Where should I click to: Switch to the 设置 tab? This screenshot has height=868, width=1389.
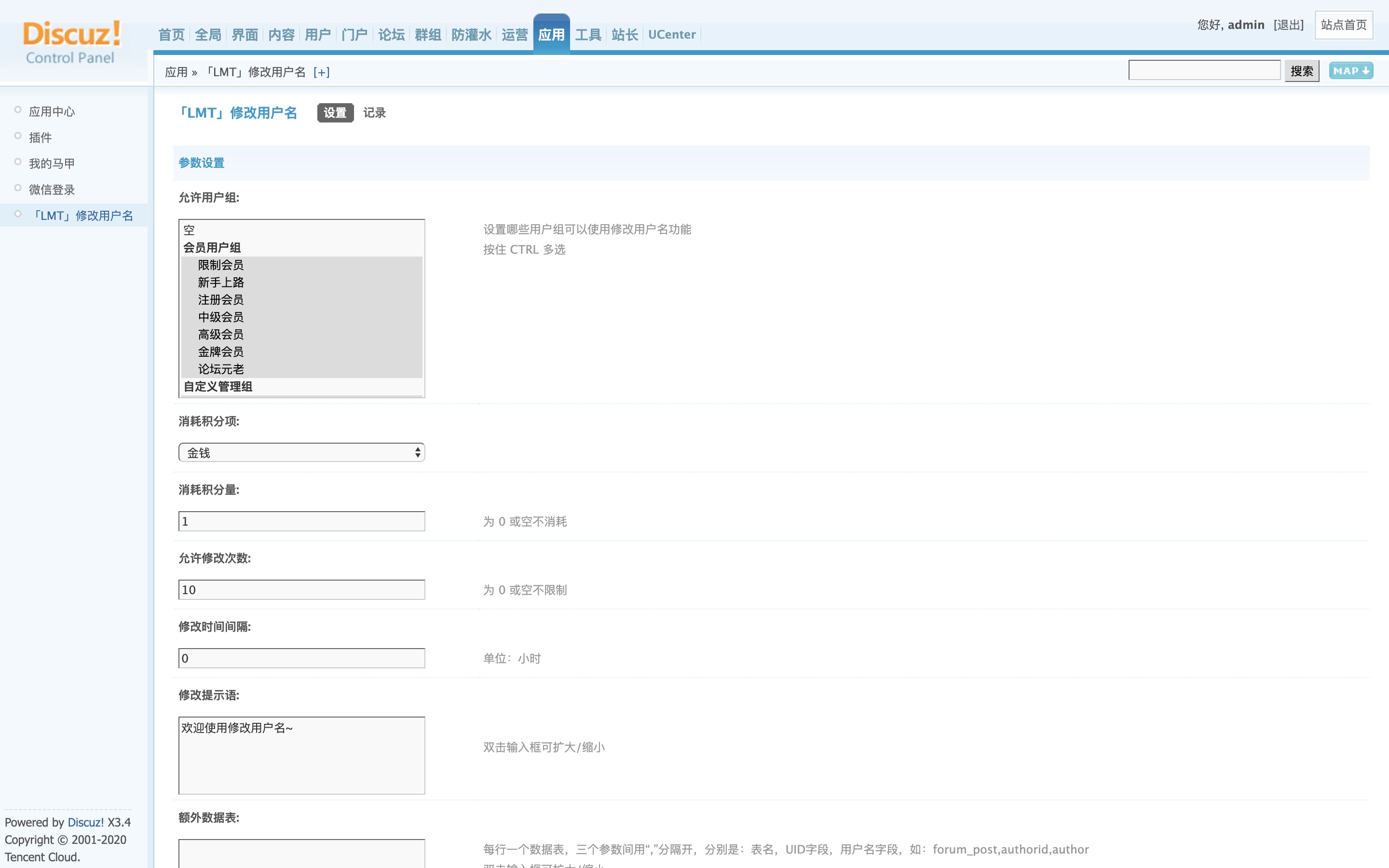click(335, 112)
